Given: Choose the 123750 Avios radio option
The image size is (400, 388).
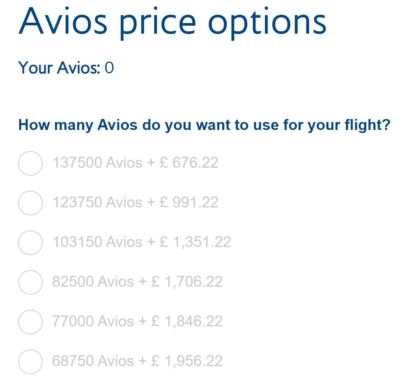Looking at the screenshot, I should coord(30,203).
